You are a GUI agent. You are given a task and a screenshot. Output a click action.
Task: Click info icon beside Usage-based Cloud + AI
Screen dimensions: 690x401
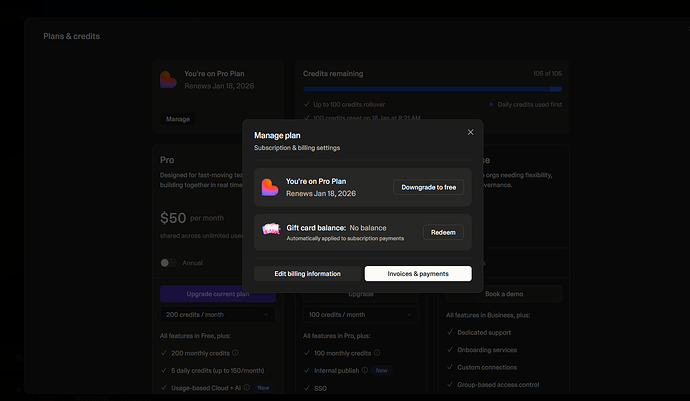pos(247,387)
